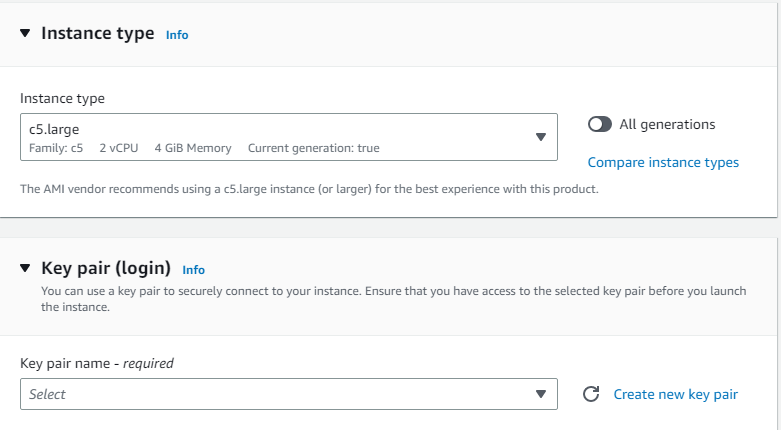The image size is (781, 430).
Task: Click the 'All generations' label text
Action: (x=667, y=124)
